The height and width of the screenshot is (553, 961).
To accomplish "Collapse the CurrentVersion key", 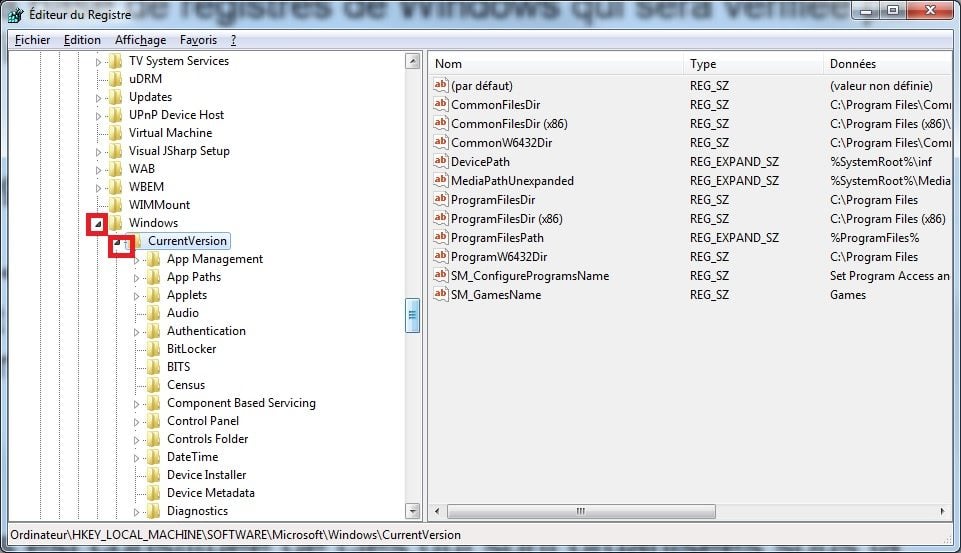I will [117, 242].
